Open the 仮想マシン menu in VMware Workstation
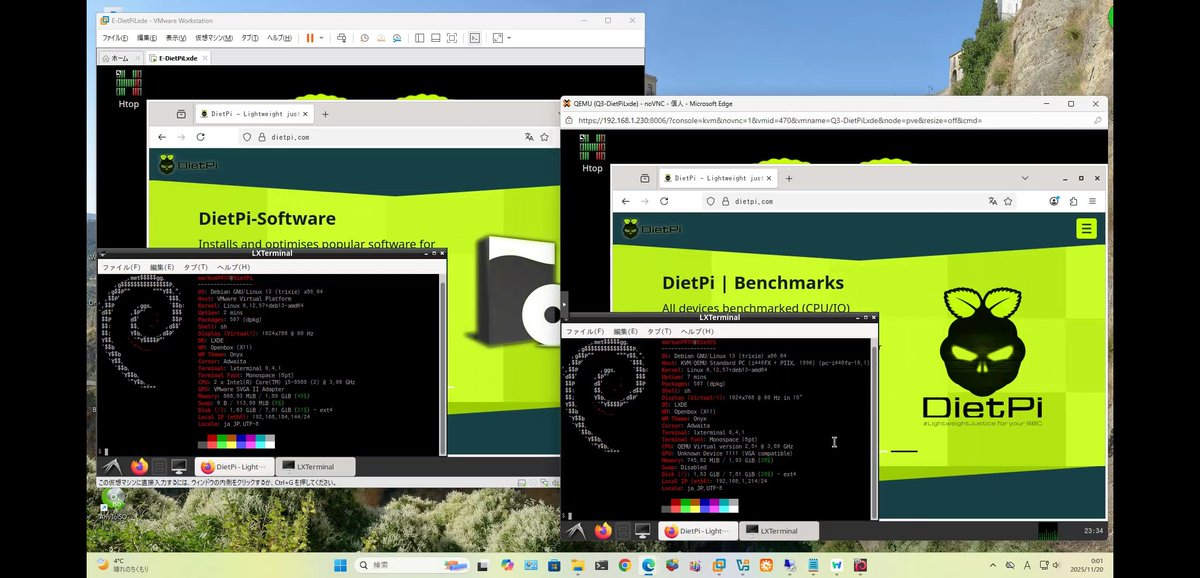This screenshot has width=1200, height=578. point(213,38)
